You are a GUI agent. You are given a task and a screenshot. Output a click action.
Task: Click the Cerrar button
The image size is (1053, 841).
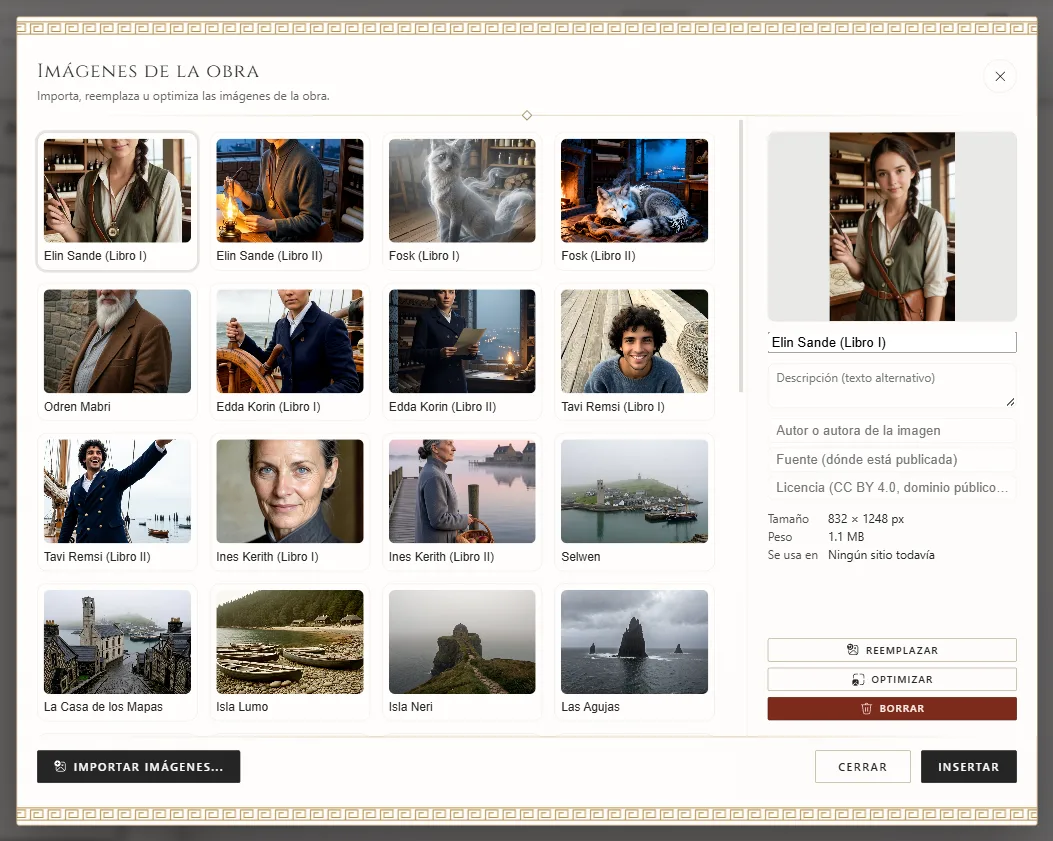point(862,766)
